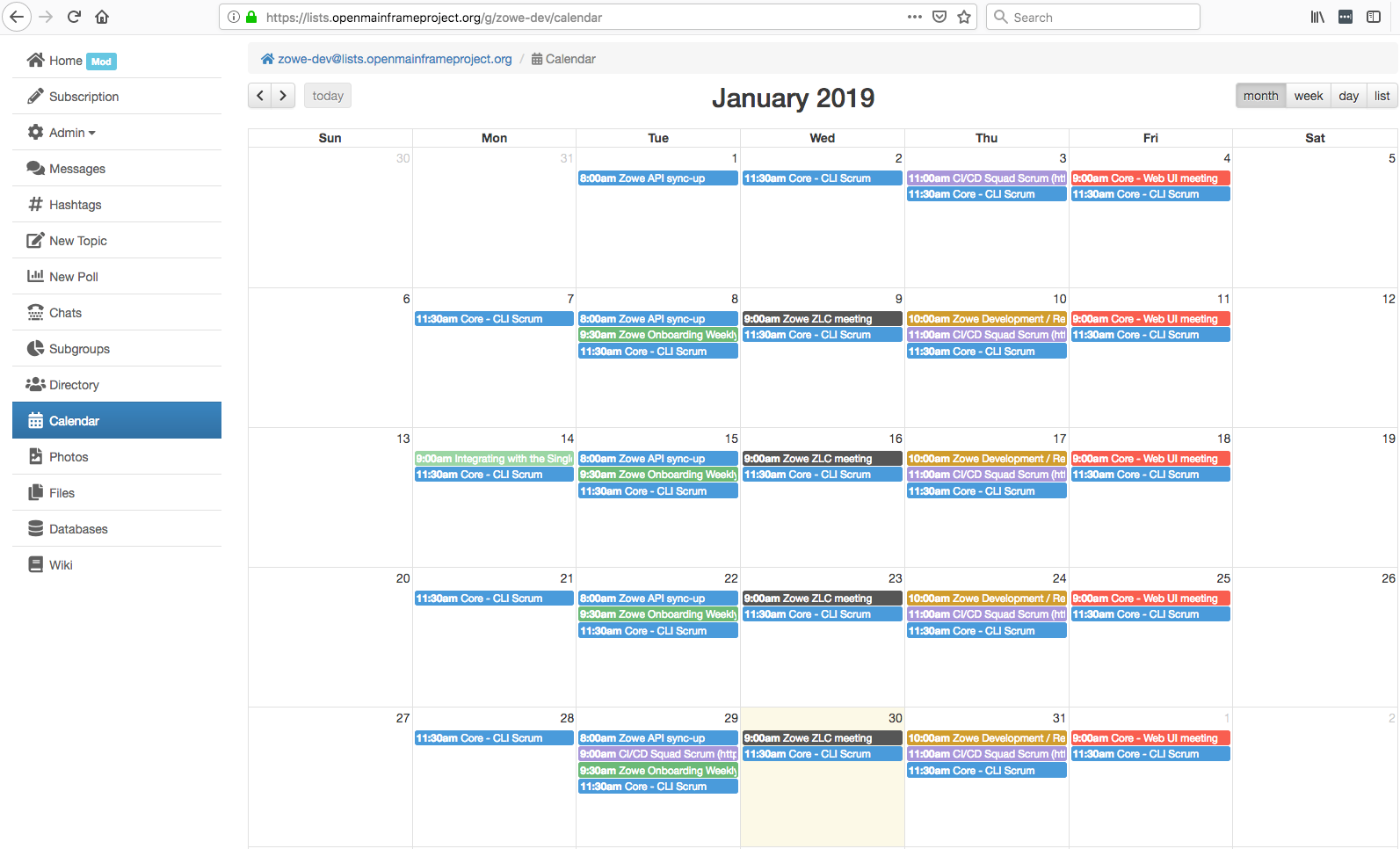
Task: Open Core - Web UI meeting on January 4
Action: pos(1150,178)
